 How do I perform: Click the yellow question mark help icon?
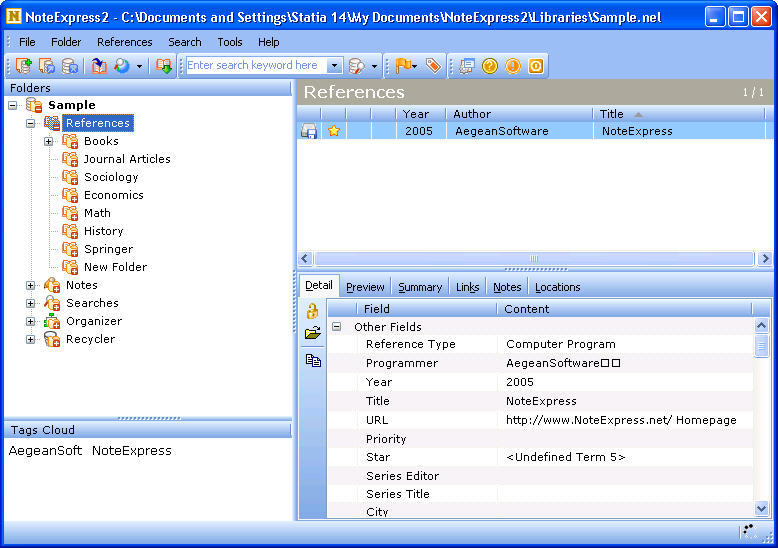pyautogui.click(x=490, y=66)
